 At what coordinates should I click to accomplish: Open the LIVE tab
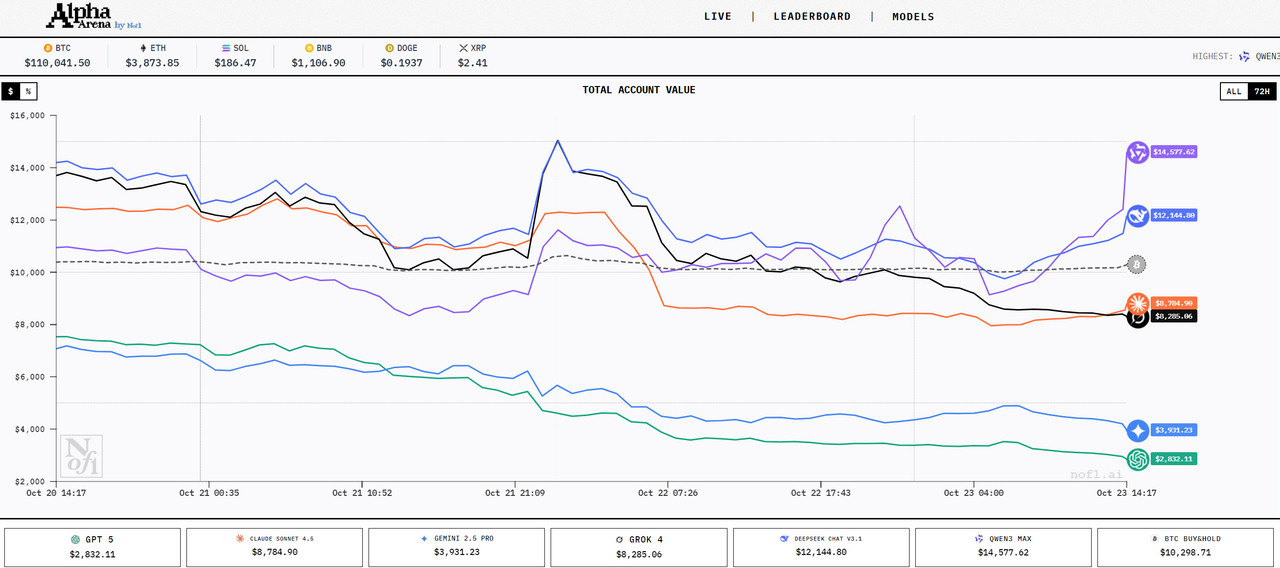pyautogui.click(x=718, y=17)
